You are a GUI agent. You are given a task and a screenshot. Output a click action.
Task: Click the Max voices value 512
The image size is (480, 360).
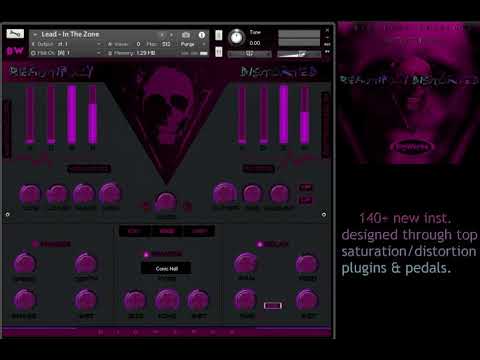[x=166, y=44]
